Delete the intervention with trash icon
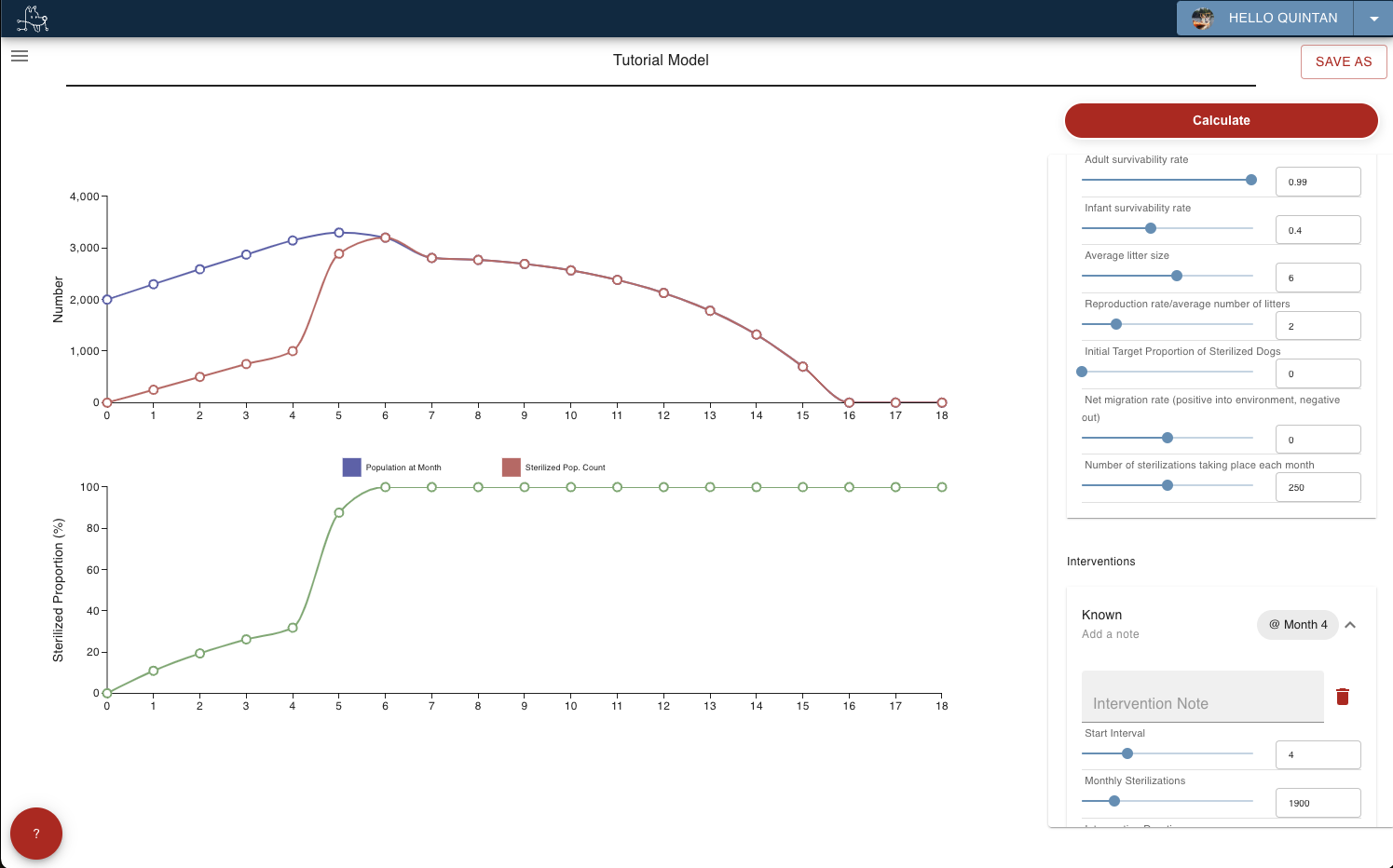The width and height of the screenshot is (1393, 868). (1343, 697)
